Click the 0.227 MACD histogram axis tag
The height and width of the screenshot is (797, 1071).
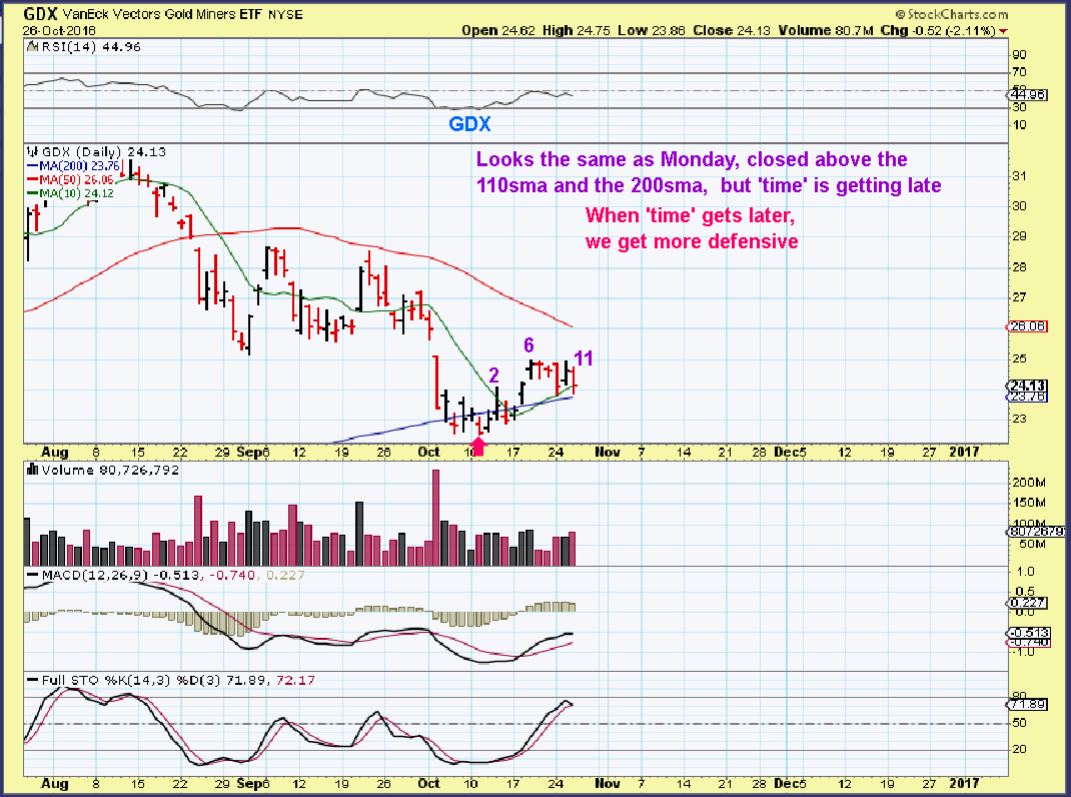point(1027,602)
